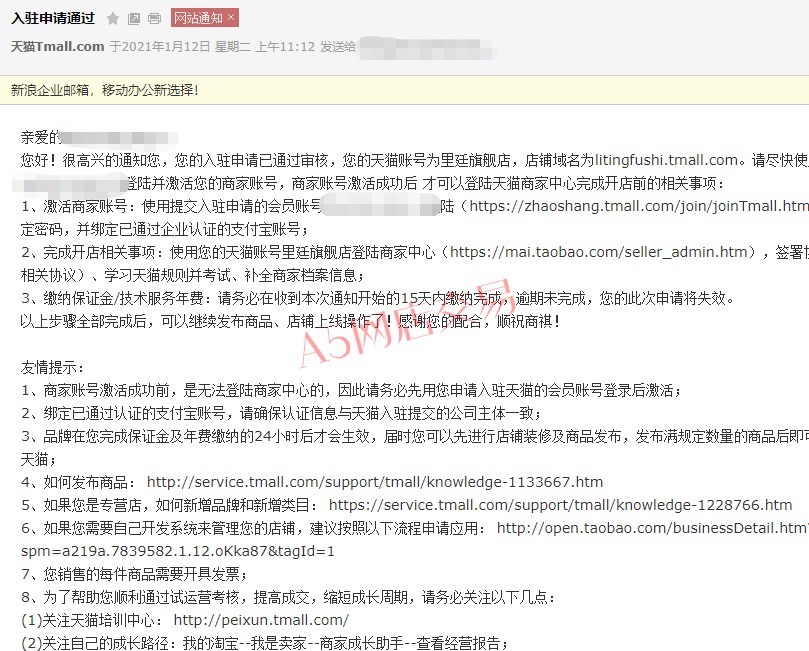The height and width of the screenshot is (651, 809).
Task: Open the knowledge-1228766.htm help link
Action: (560, 505)
